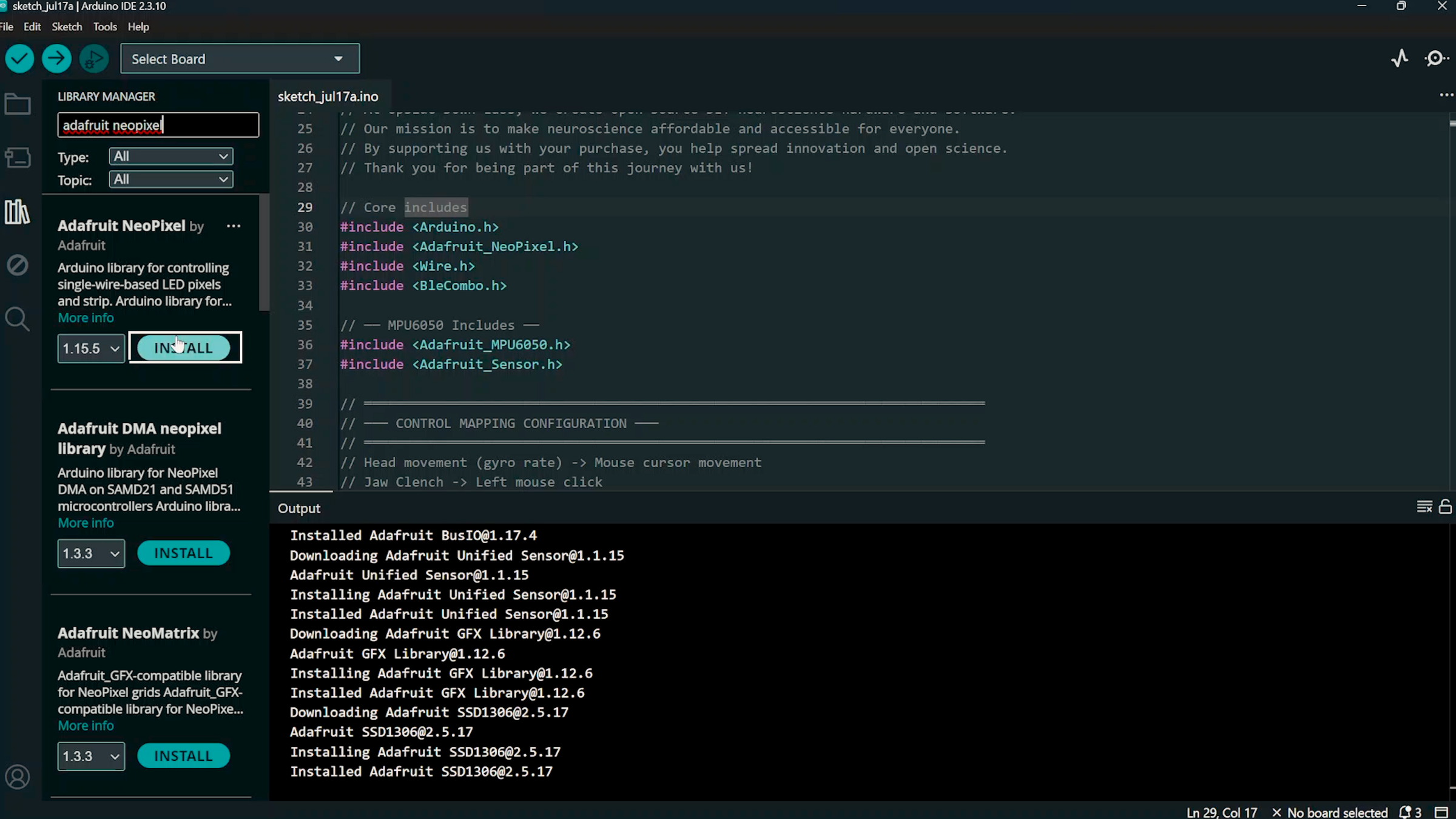Open the File menu
This screenshot has width=1456, height=819.
[7, 27]
